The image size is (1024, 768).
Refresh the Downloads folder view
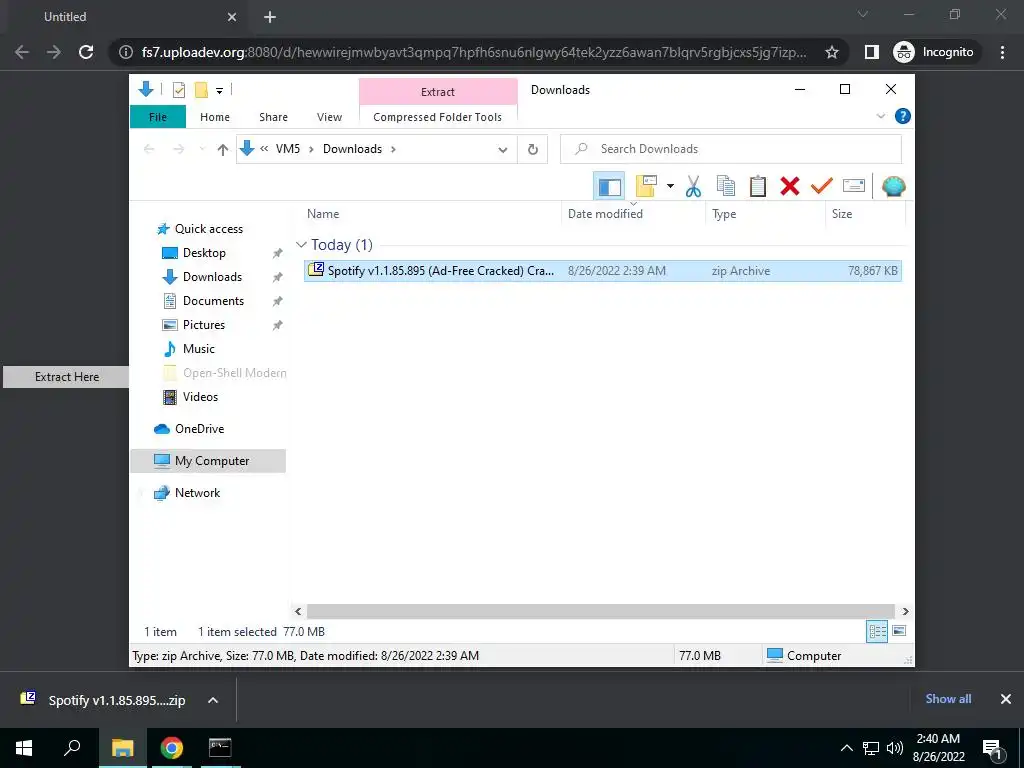click(533, 150)
